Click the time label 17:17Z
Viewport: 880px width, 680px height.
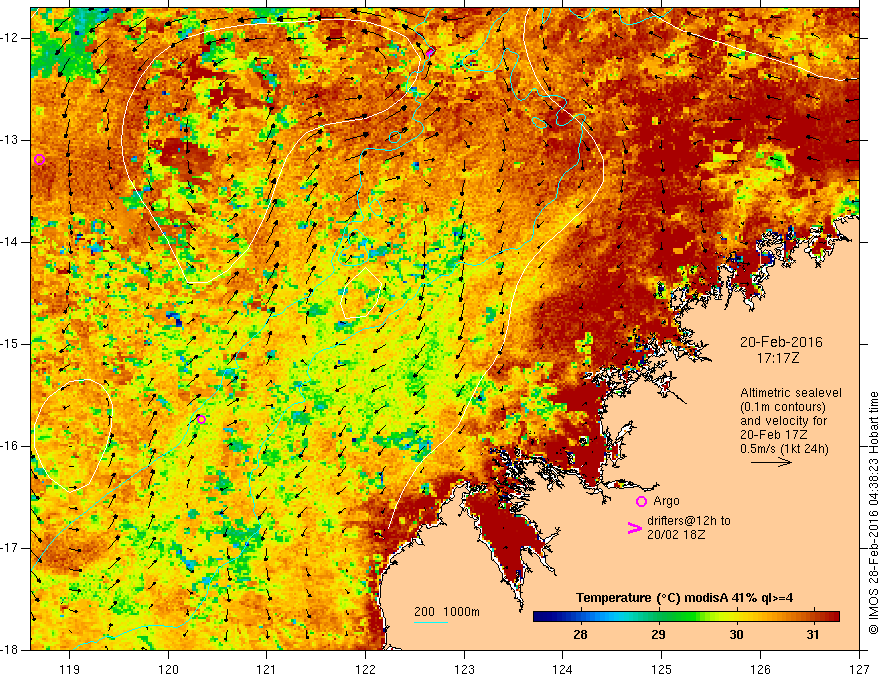point(778,357)
